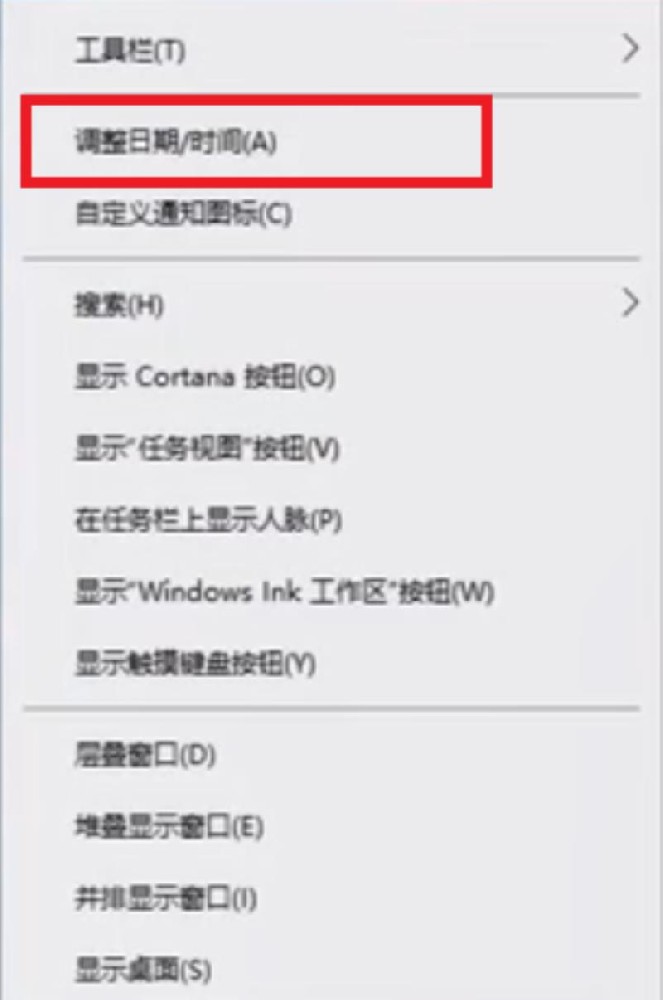Screen dimensions: 663x1000
Task: Choose 自定义通知图标(C)
Action: 332,213
